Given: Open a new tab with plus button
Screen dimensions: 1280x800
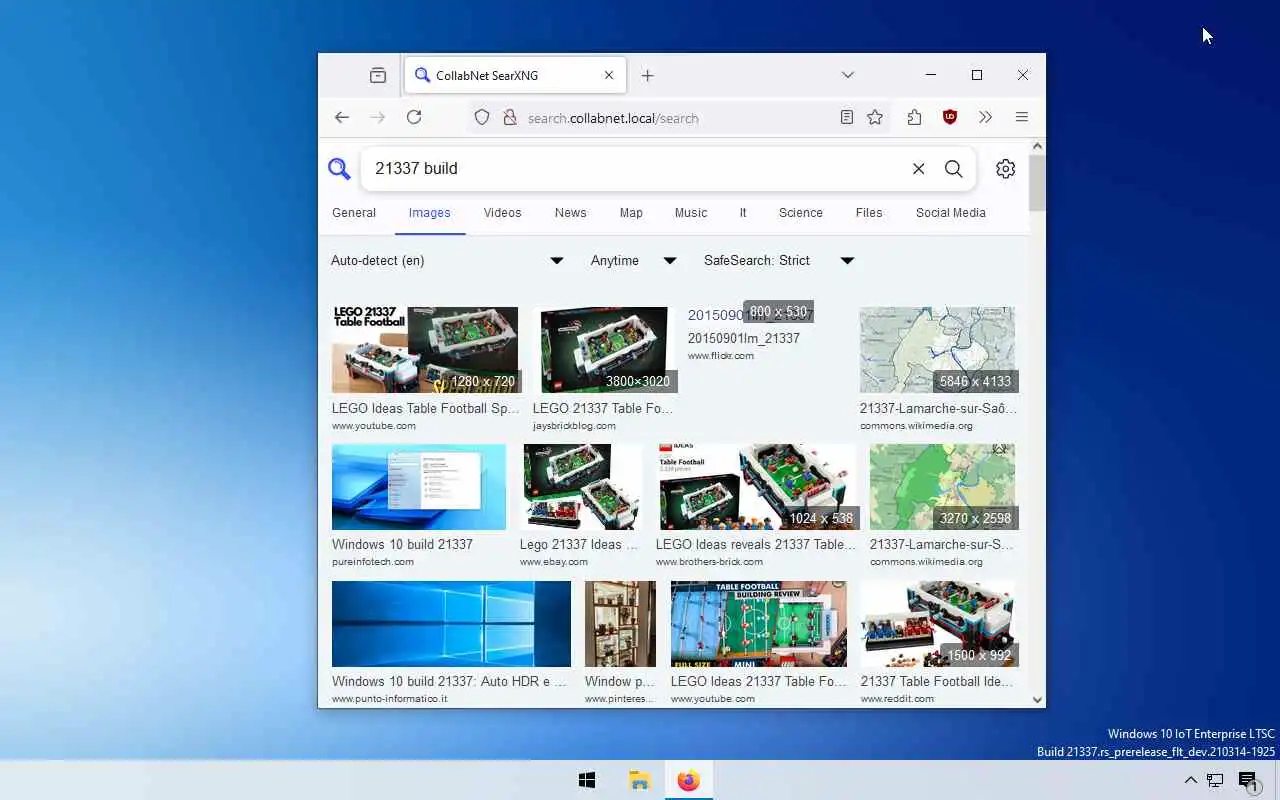Looking at the screenshot, I should pyautogui.click(x=647, y=75).
